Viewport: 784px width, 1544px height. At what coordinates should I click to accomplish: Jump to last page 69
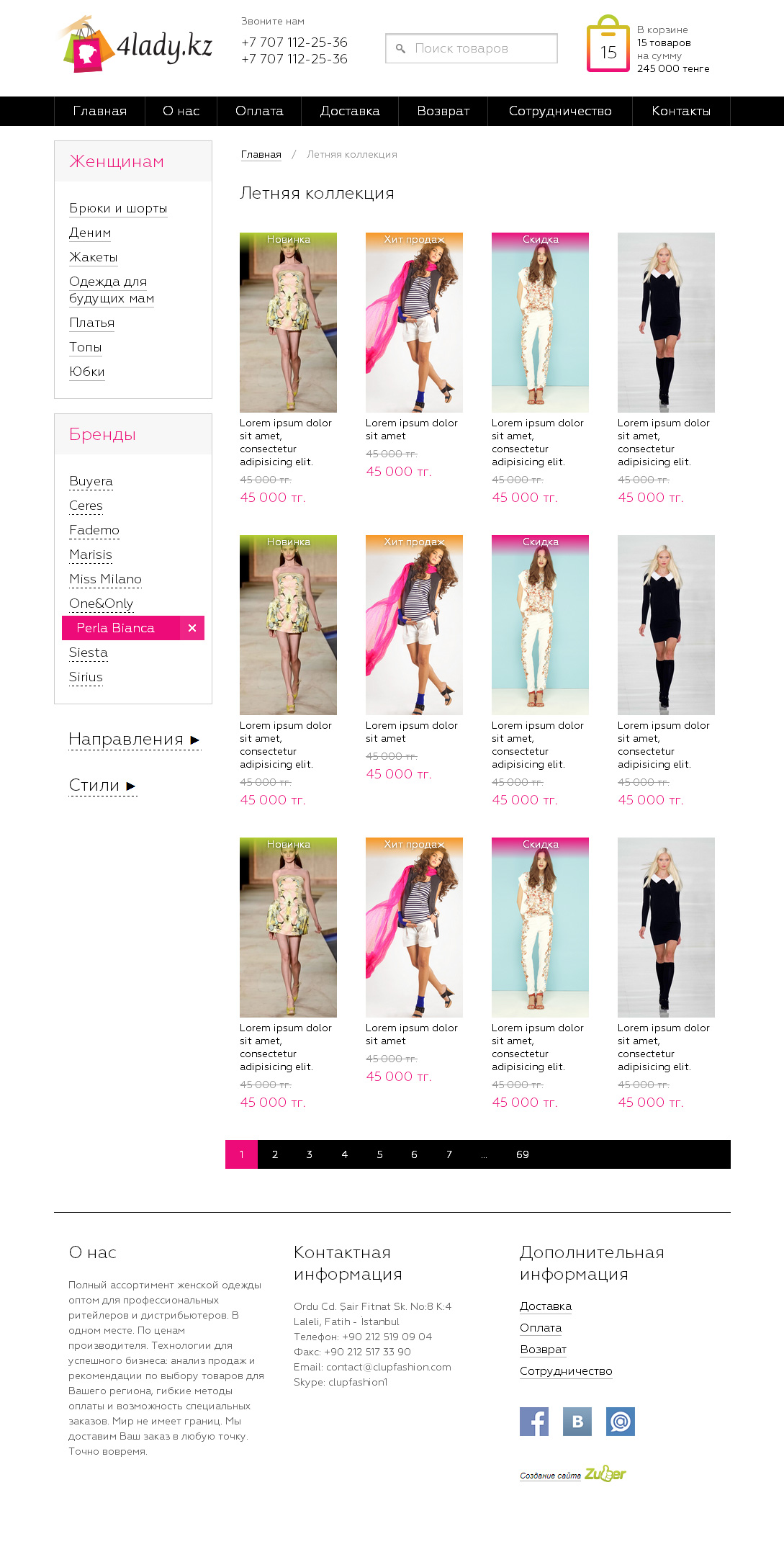[522, 1154]
